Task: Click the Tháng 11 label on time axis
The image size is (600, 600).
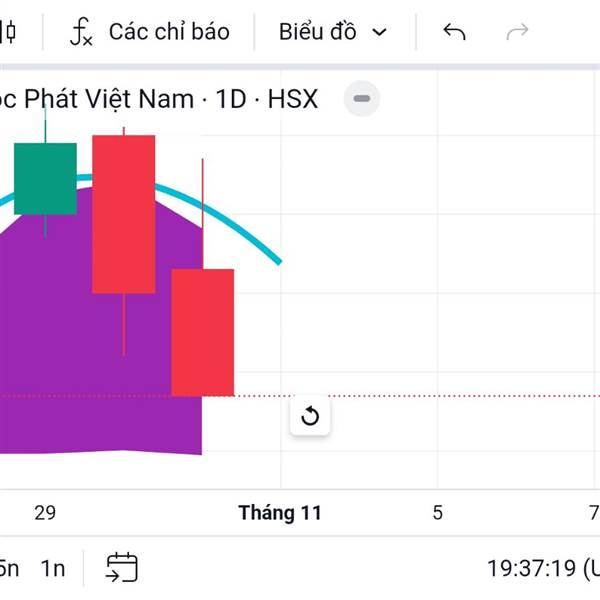Action: click(280, 513)
